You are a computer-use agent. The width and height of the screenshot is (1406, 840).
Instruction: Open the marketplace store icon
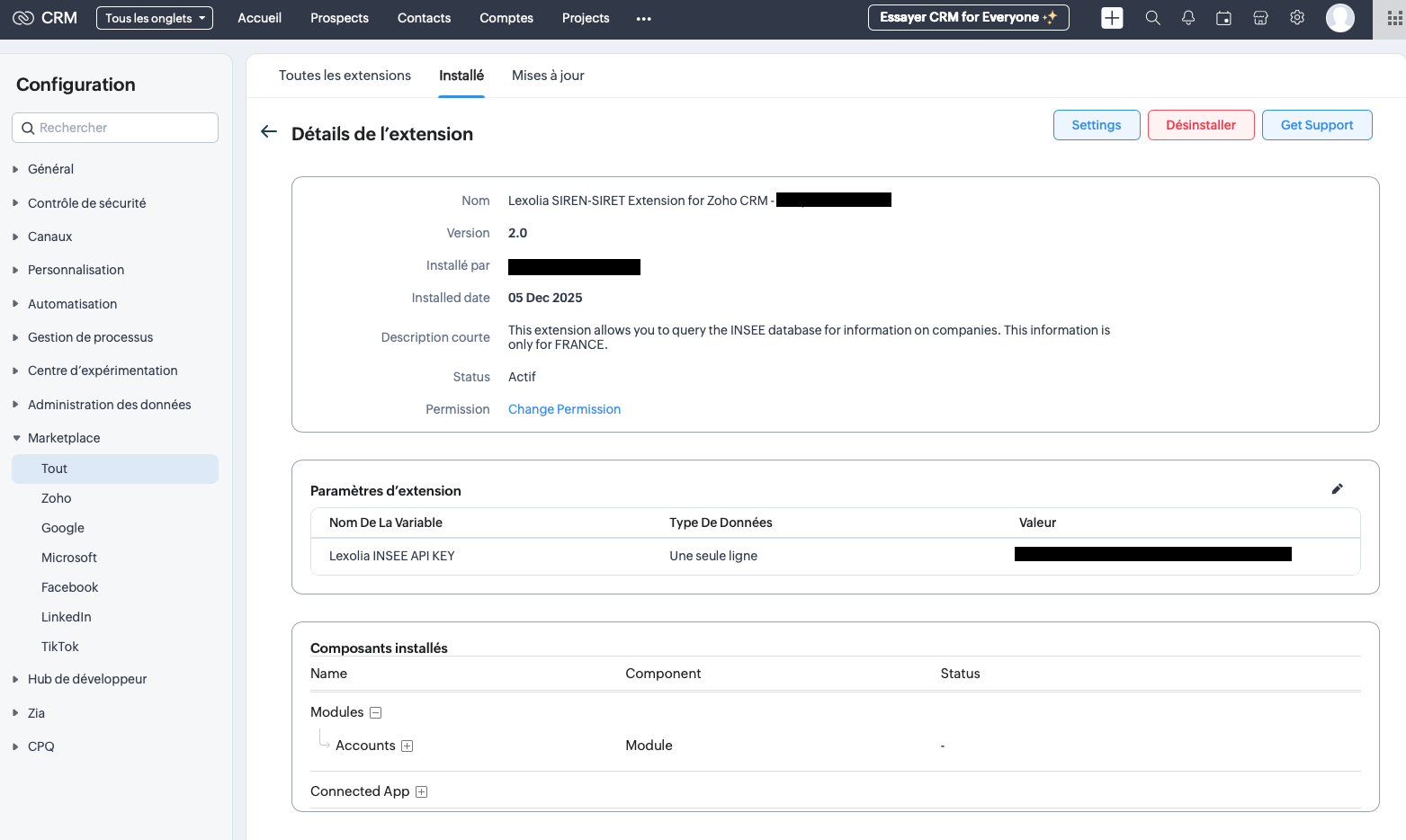point(1260,18)
